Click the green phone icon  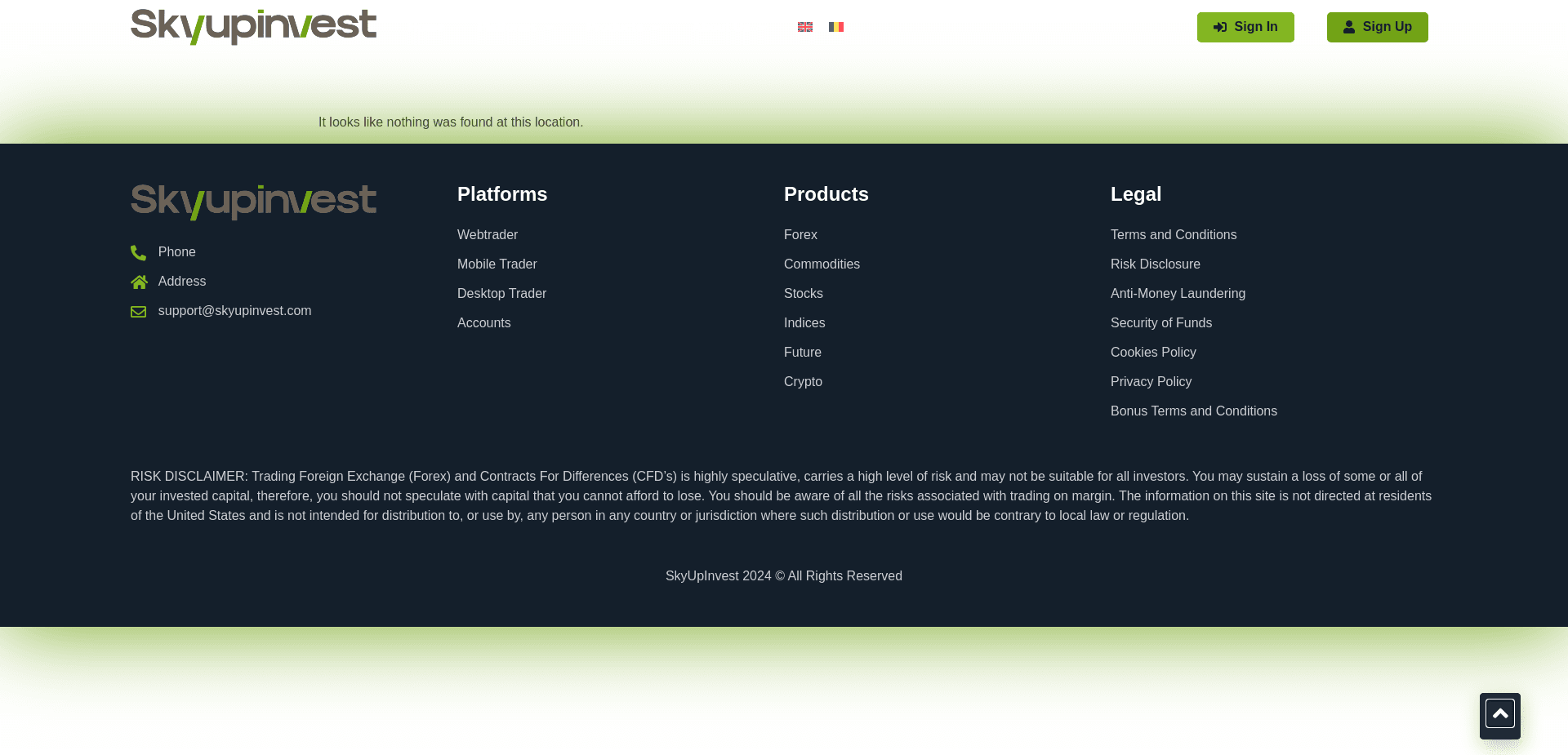(x=138, y=252)
